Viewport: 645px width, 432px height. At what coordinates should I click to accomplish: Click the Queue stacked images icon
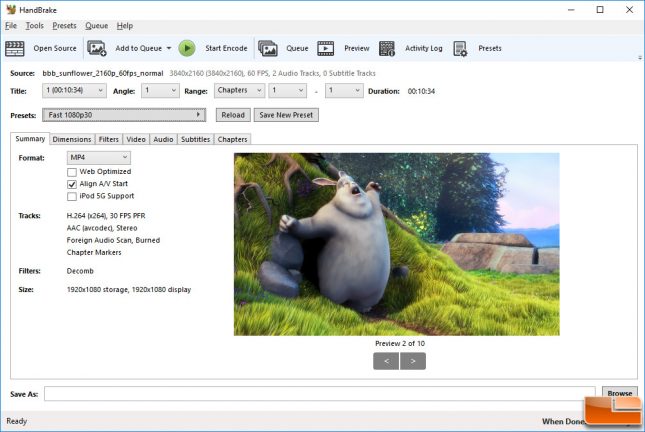pyautogui.click(x=268, y=49)
